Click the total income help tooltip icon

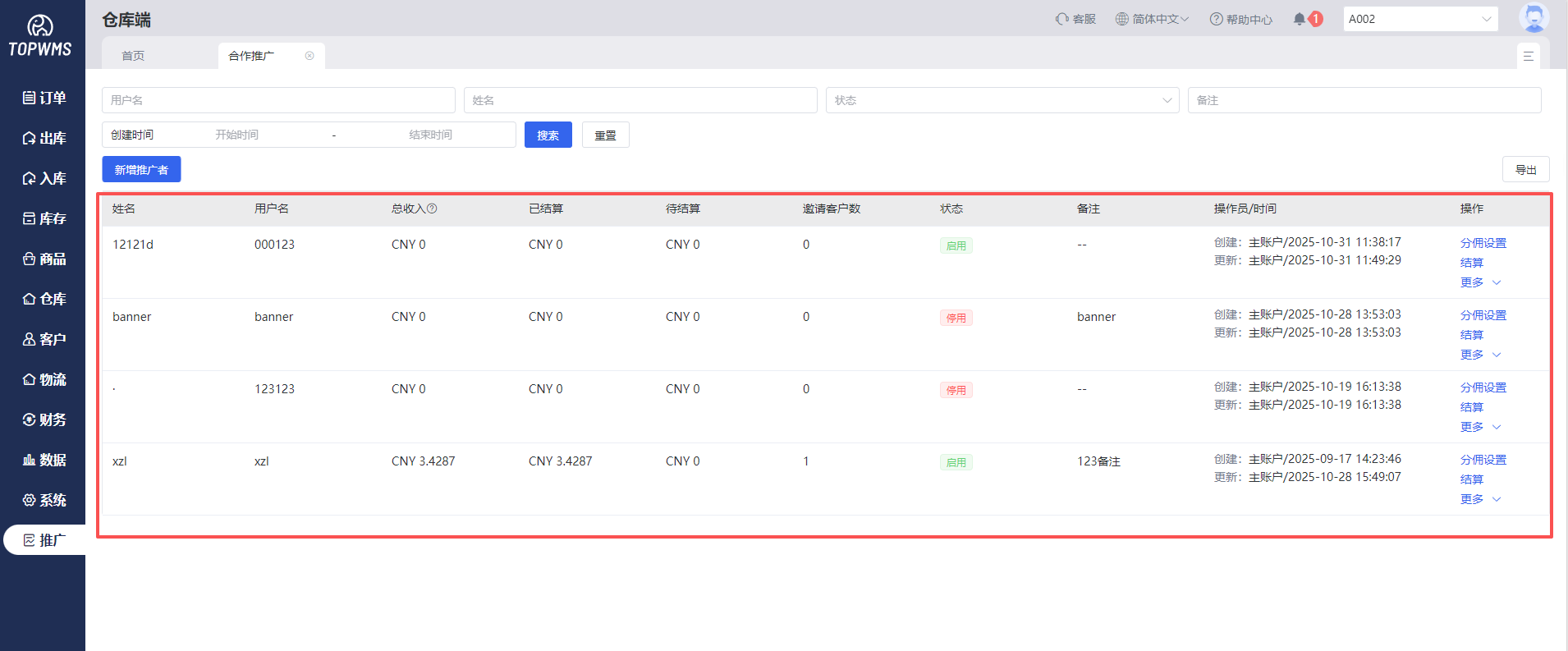tap(432, 209)
